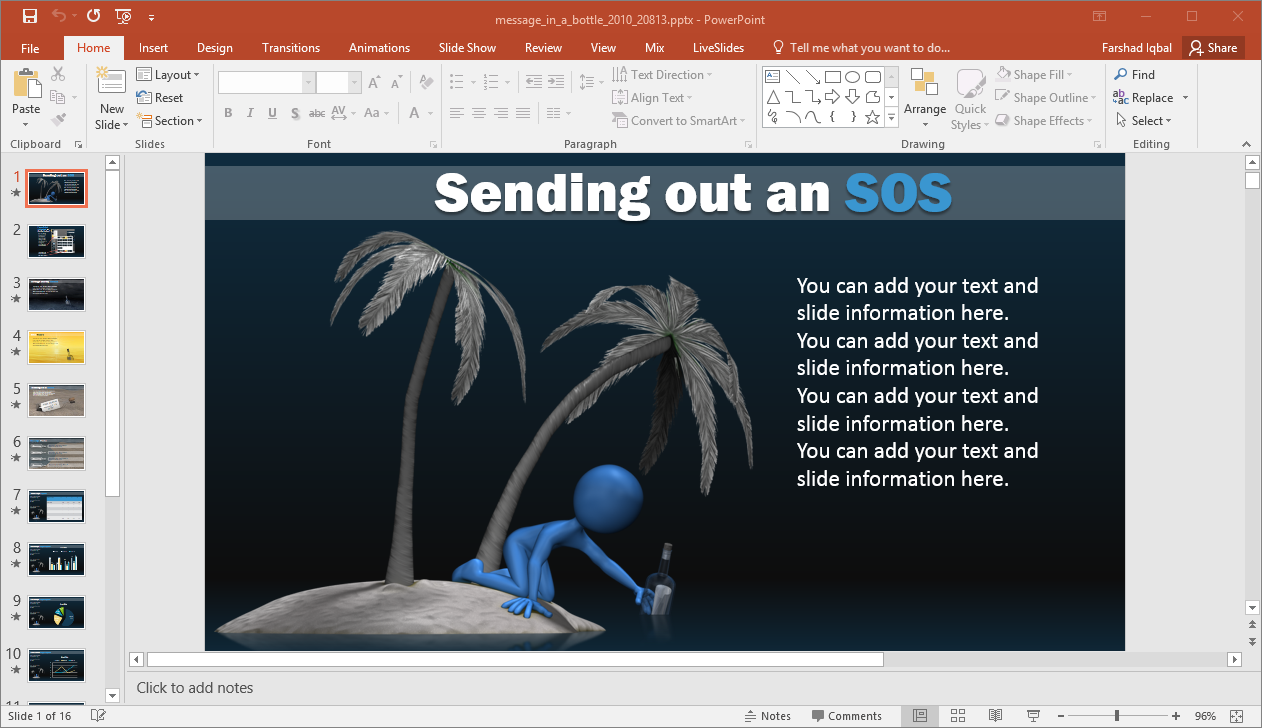Viewport: 1262px width, 728px height.
Task: Switch to Slide Sorter view
Action: tap(957, 716)
